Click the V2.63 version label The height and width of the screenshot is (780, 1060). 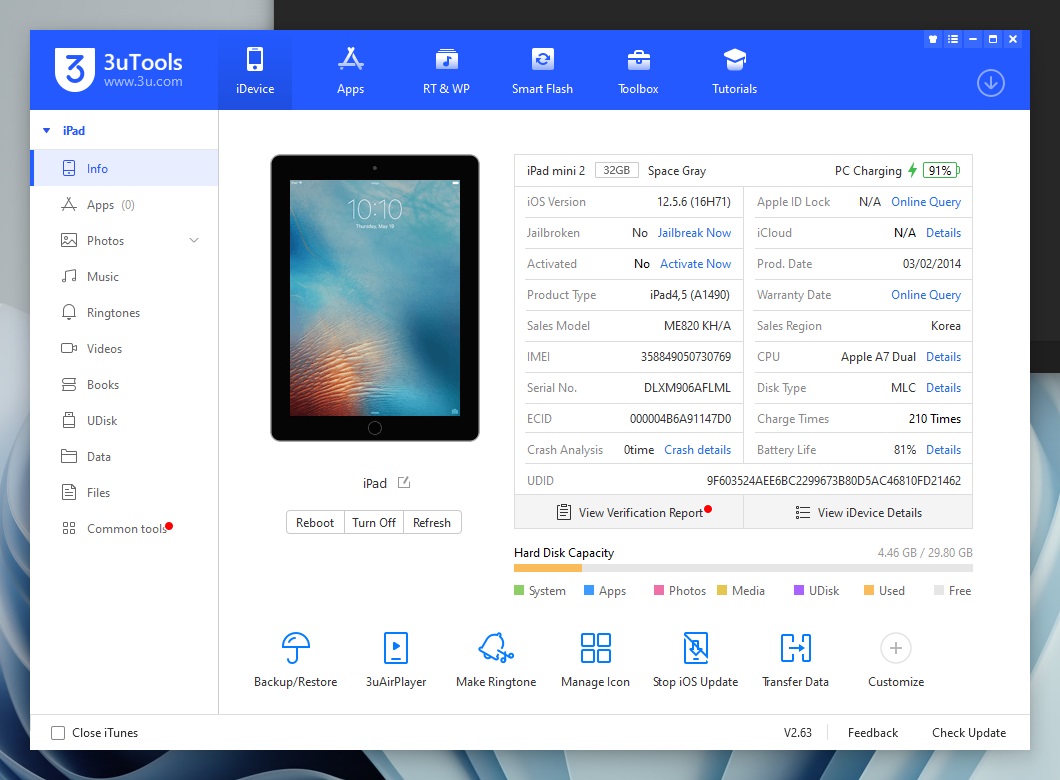(798, 733)
